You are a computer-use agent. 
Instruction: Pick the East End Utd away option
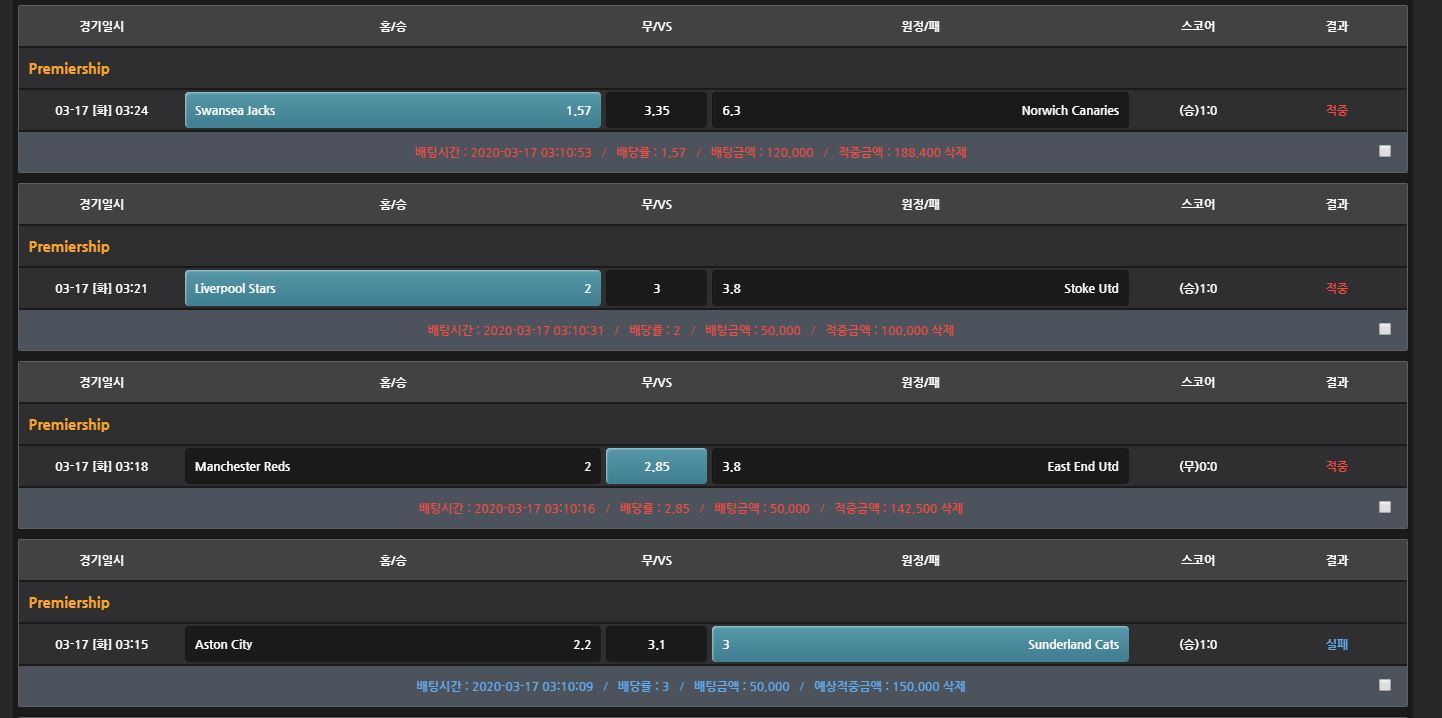(x=920, y=466)
